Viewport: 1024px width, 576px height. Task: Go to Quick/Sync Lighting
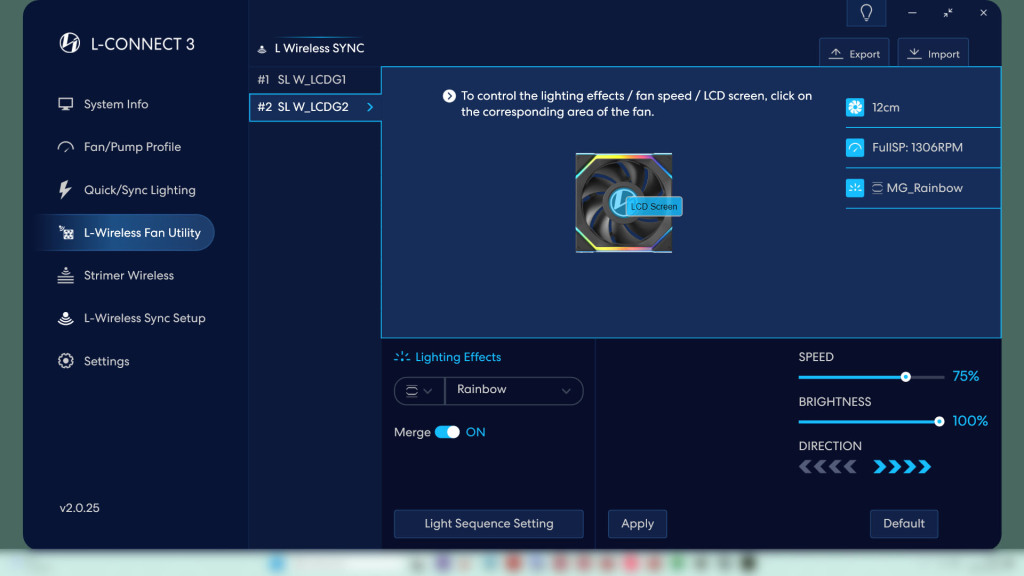click(139, 190)
